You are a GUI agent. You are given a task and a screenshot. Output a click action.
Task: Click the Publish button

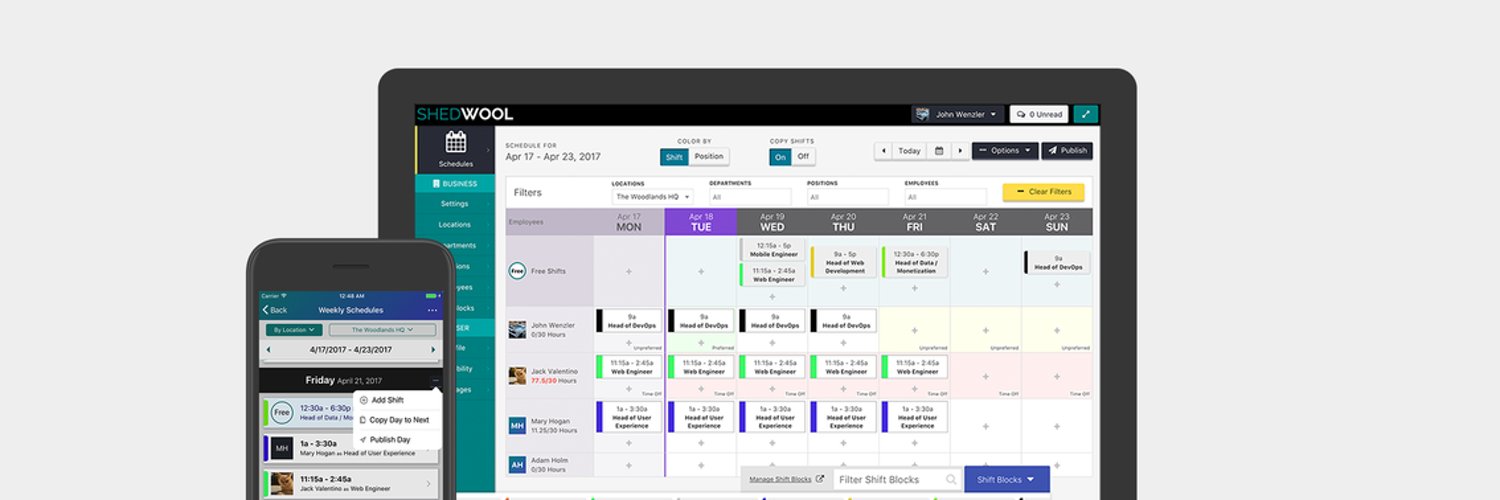click(x=1067, y=151)
